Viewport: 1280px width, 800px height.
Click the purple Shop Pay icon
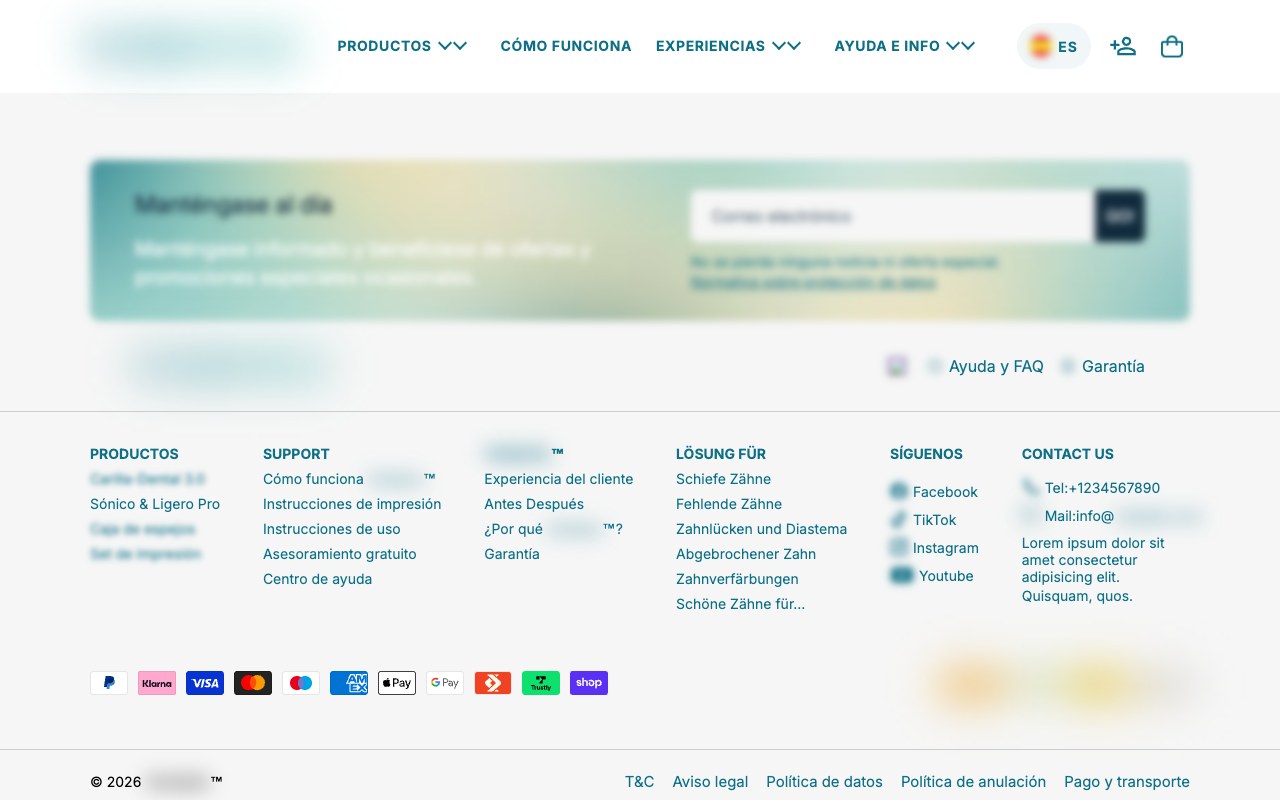point(589,683)
